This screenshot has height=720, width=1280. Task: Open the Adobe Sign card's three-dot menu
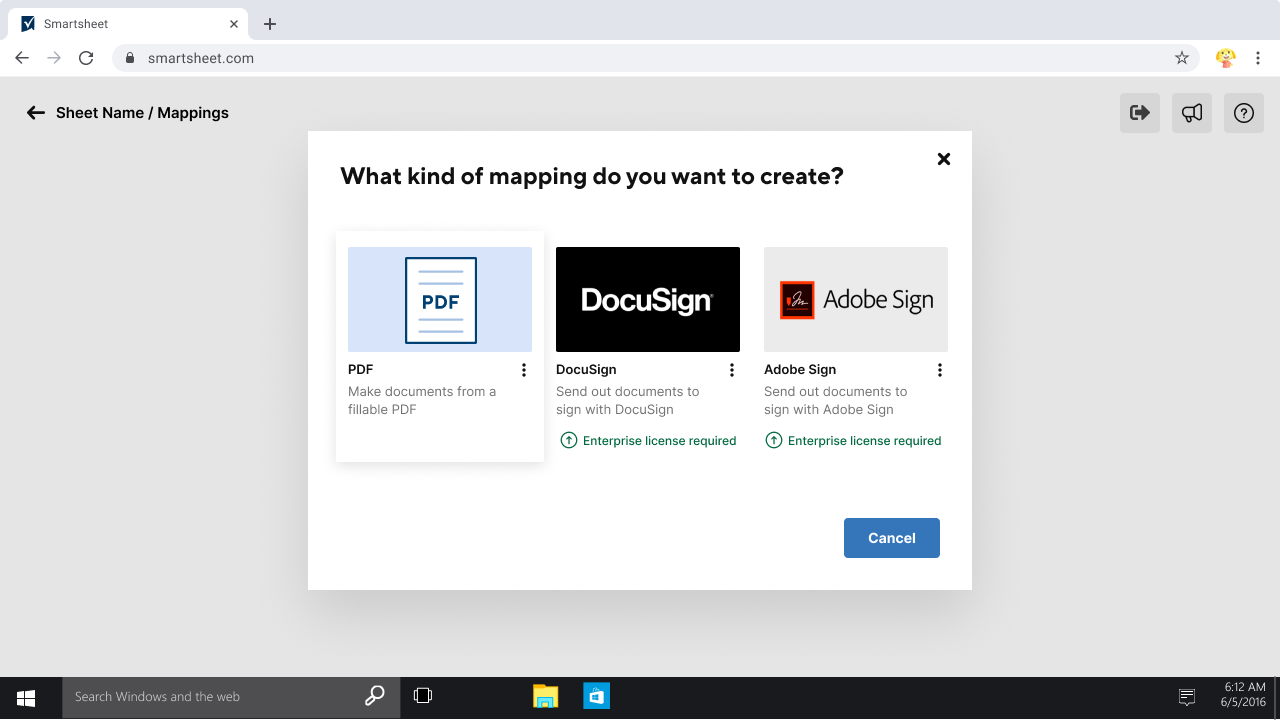[940, 370]
